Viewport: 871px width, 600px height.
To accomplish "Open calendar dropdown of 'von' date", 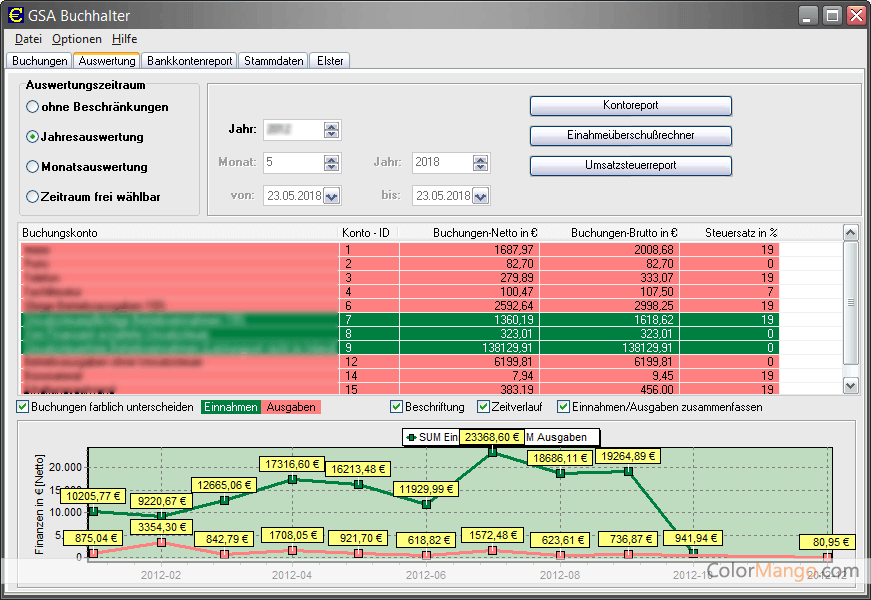I will (332, 196).
